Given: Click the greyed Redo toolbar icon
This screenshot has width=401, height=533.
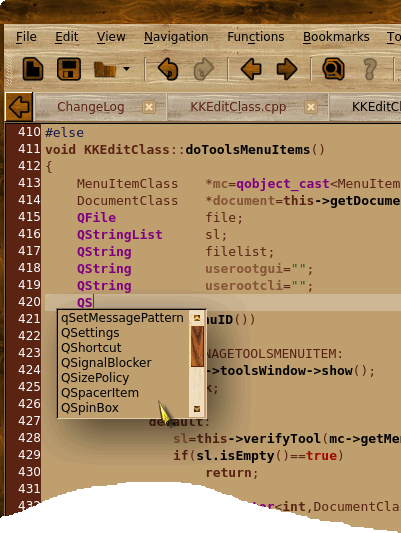Looking at the screenshot, I should point(204,69).
